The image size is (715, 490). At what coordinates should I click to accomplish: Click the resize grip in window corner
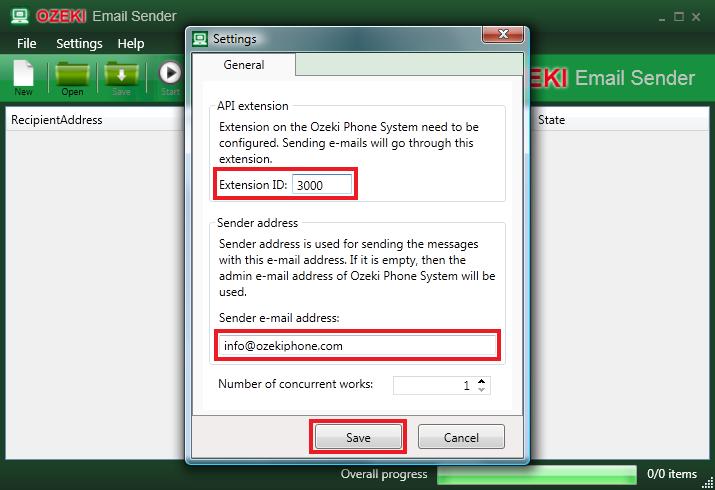point(709,484)
